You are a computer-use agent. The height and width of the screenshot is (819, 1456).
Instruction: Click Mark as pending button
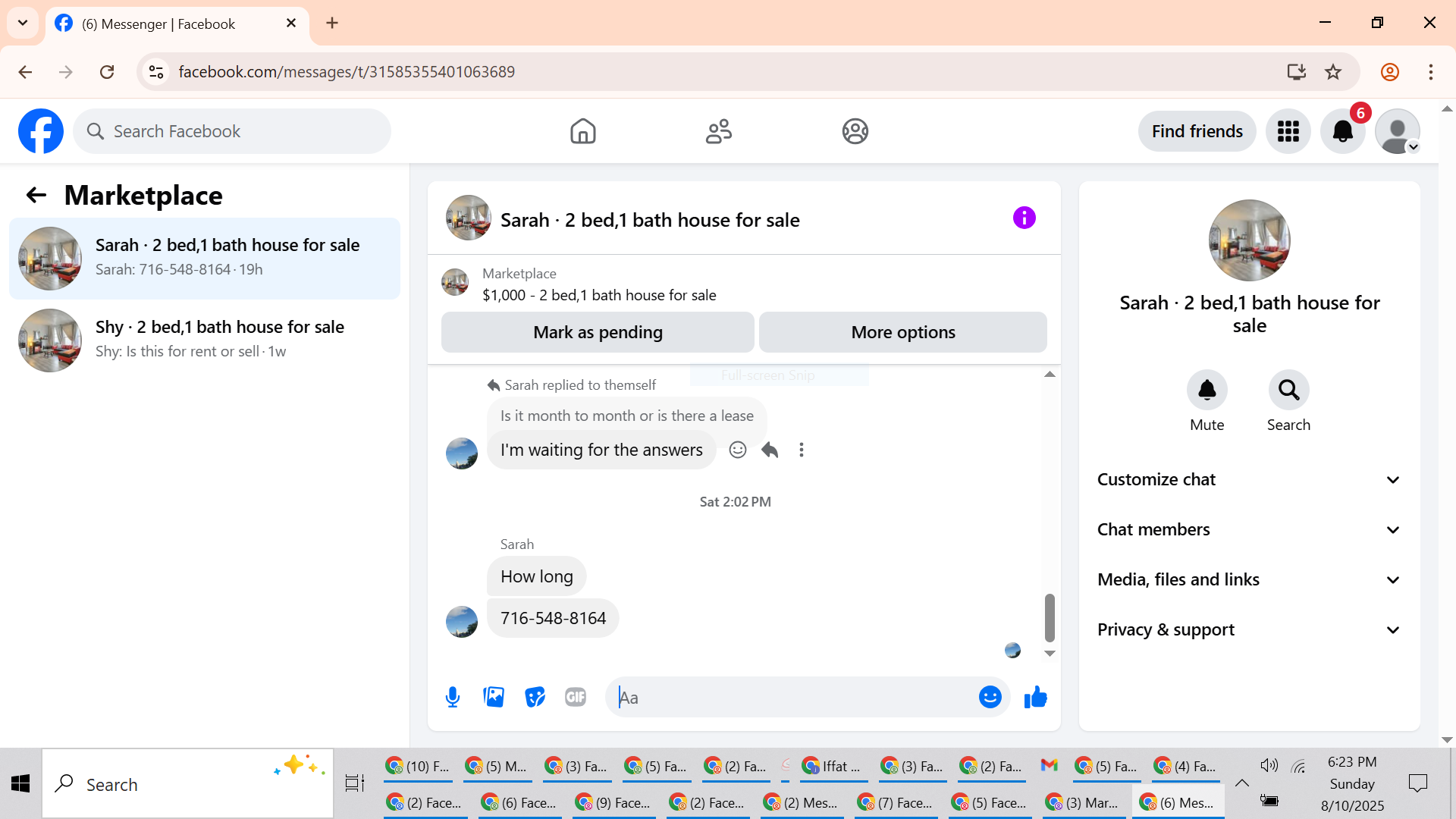pos(598,332)
